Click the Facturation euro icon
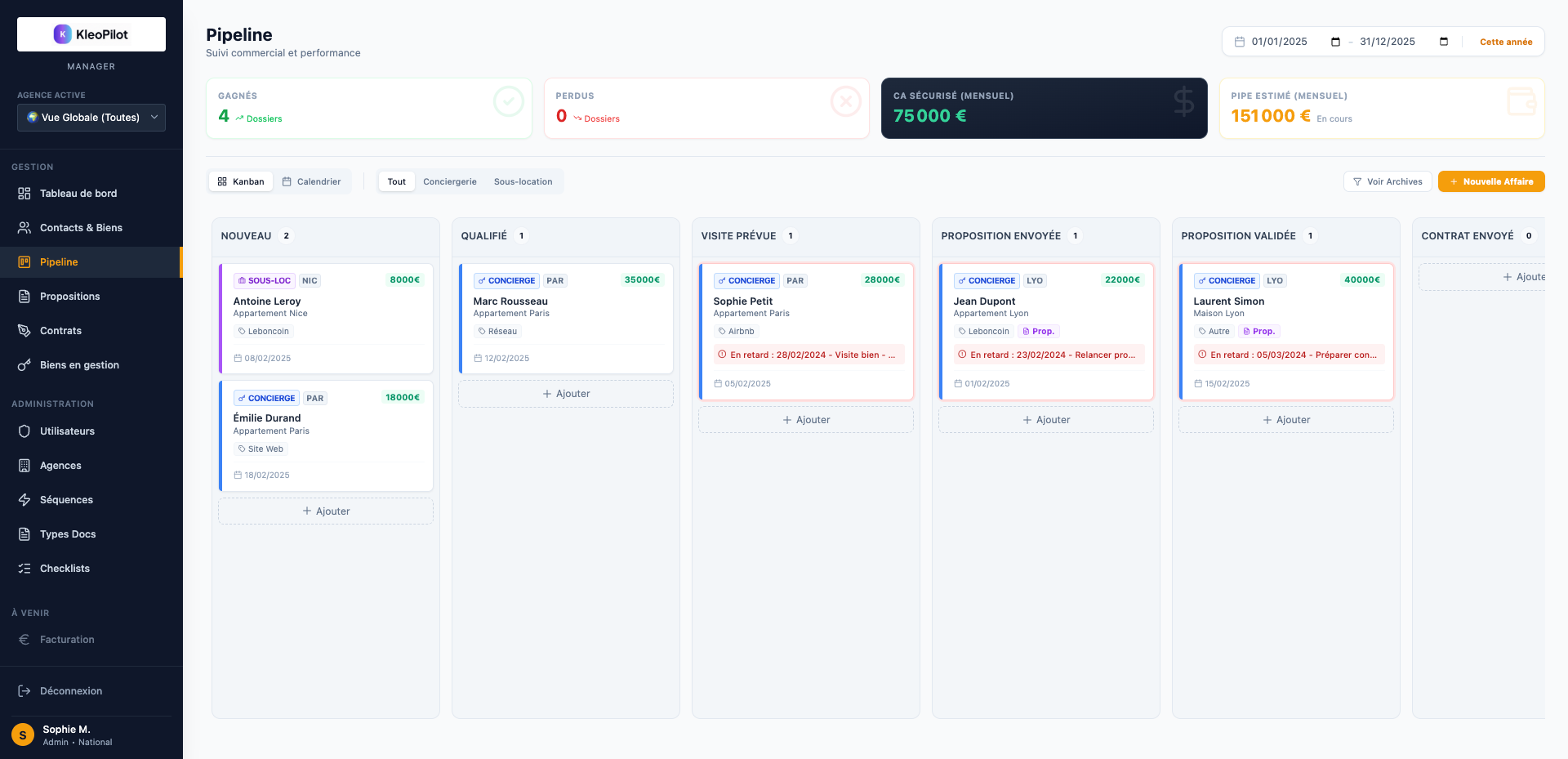 (23, 640)
